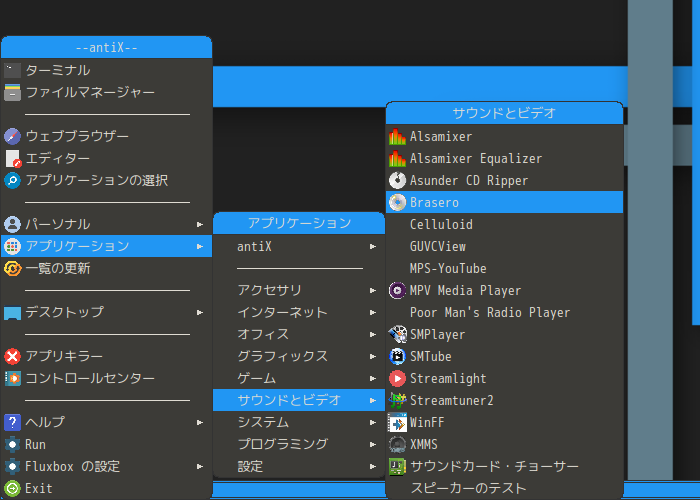
Task: Expand the オフィス submenu arrow
Action: pos(373,334)
